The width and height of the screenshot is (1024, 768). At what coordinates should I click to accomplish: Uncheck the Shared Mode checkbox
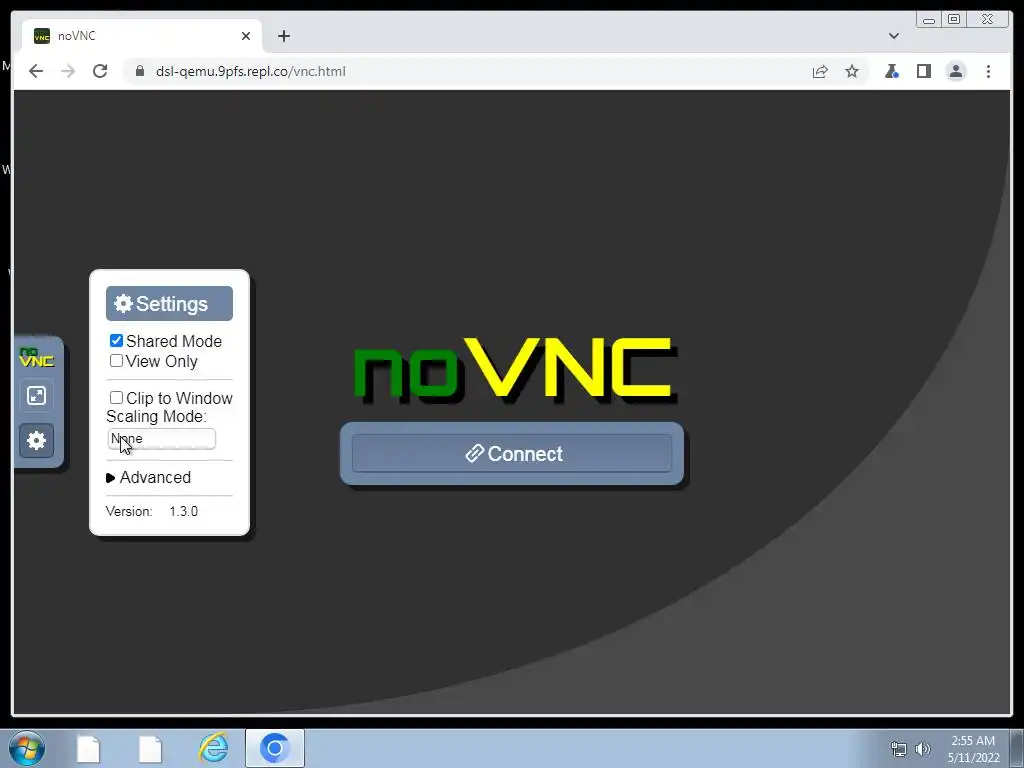click(116, 341)
